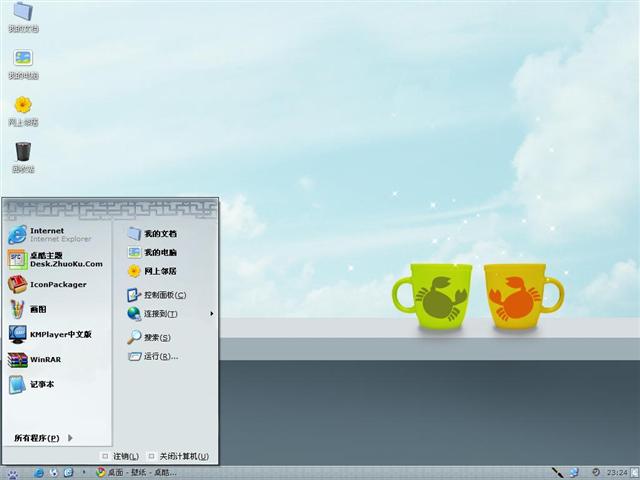Expand 所有程序(P) all programs

43,438
